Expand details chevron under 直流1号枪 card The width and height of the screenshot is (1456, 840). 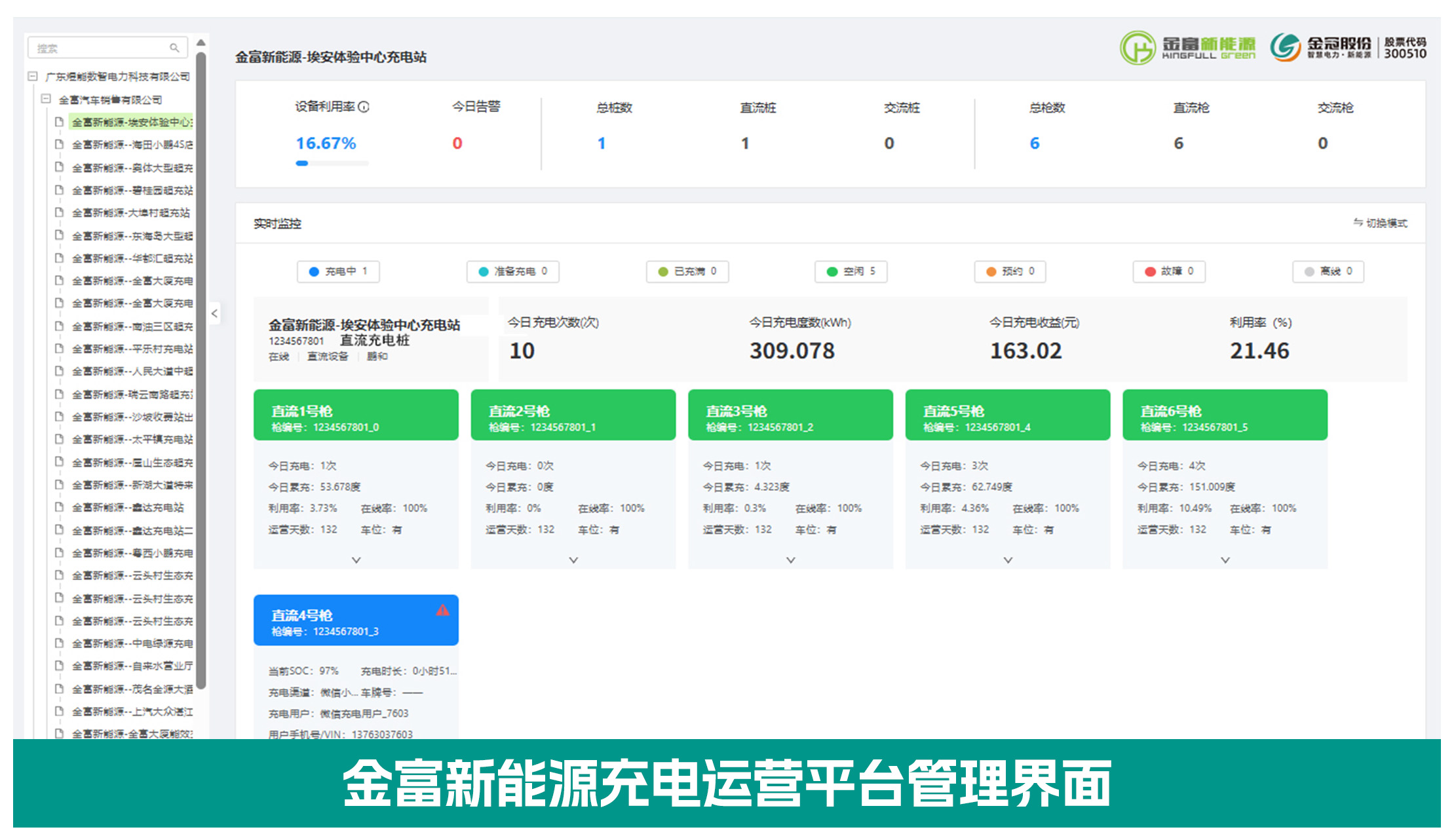(356, 560)
